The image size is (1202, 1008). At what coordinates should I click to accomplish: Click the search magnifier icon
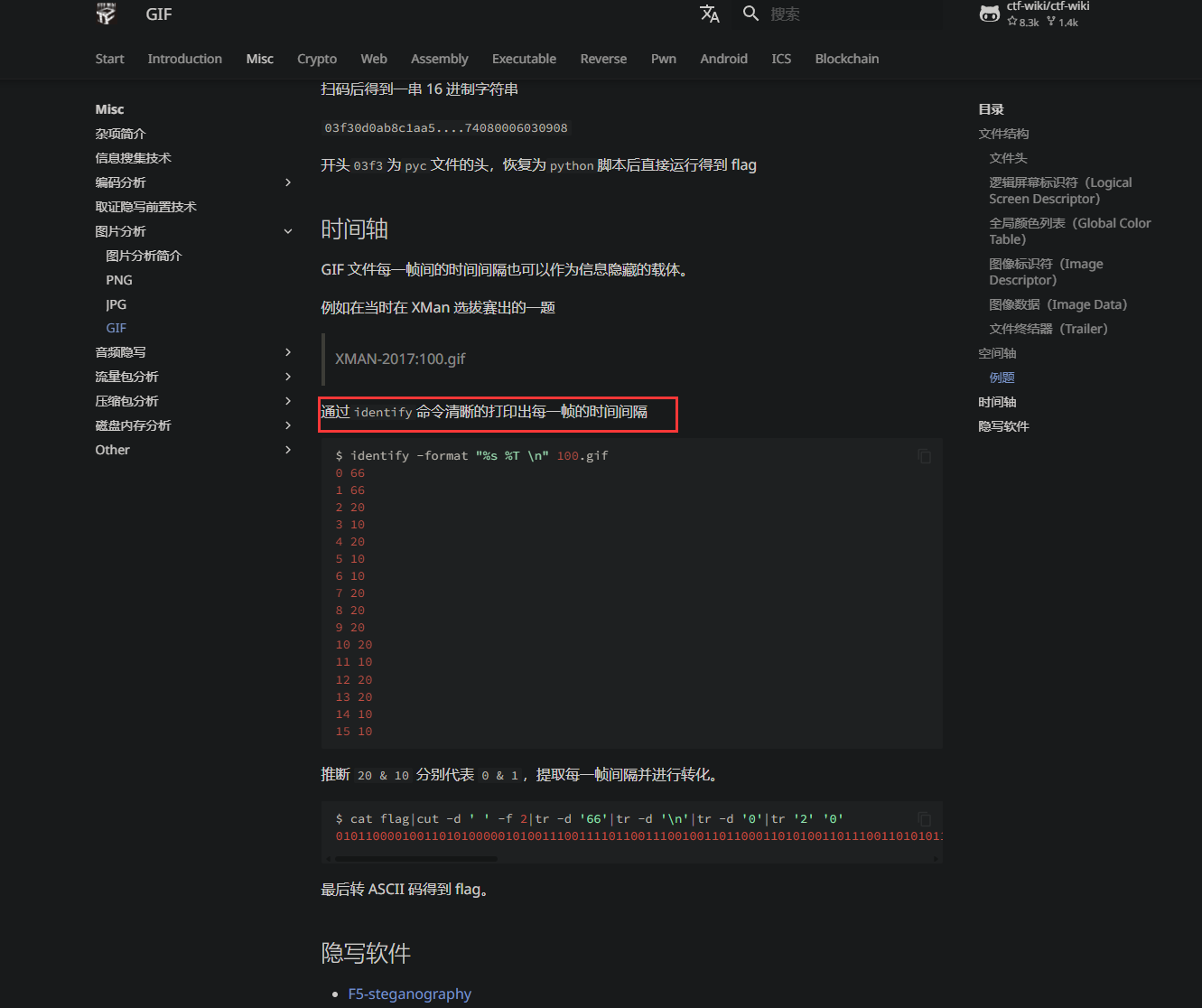[750, 14]
